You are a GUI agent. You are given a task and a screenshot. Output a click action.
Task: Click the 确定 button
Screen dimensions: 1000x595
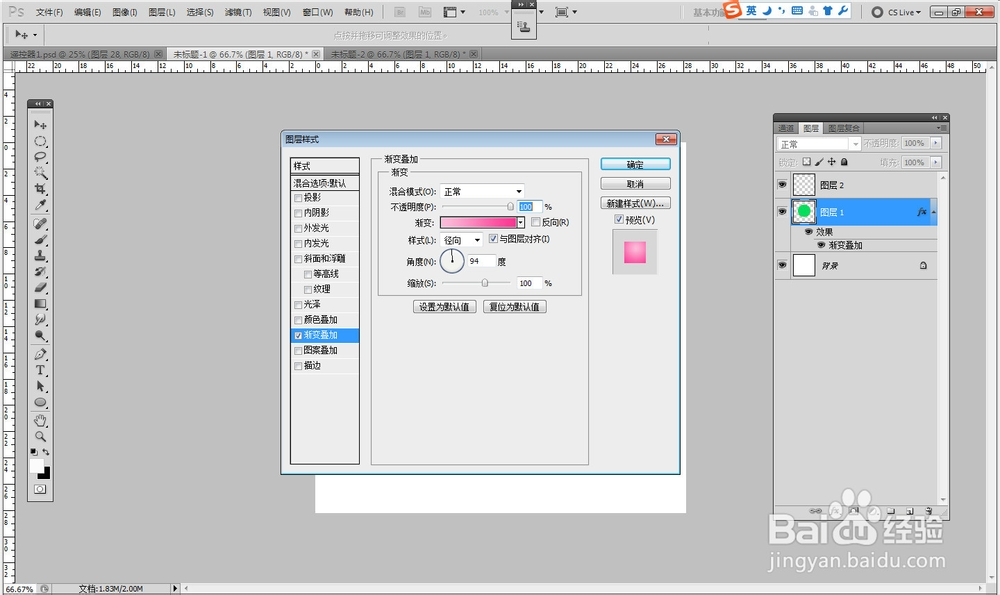[635, 165]
